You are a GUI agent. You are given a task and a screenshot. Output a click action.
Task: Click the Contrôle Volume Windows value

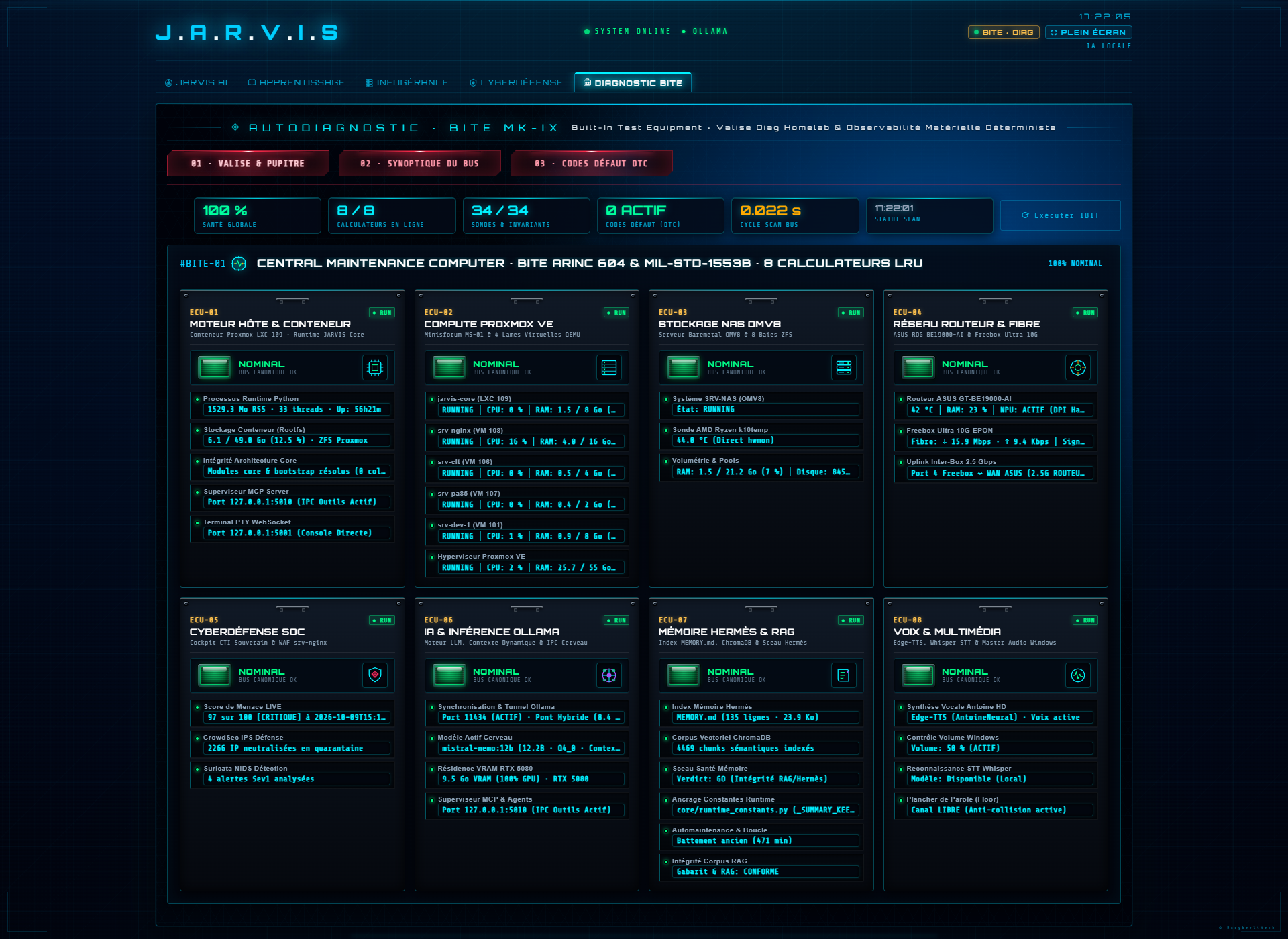1000,749
